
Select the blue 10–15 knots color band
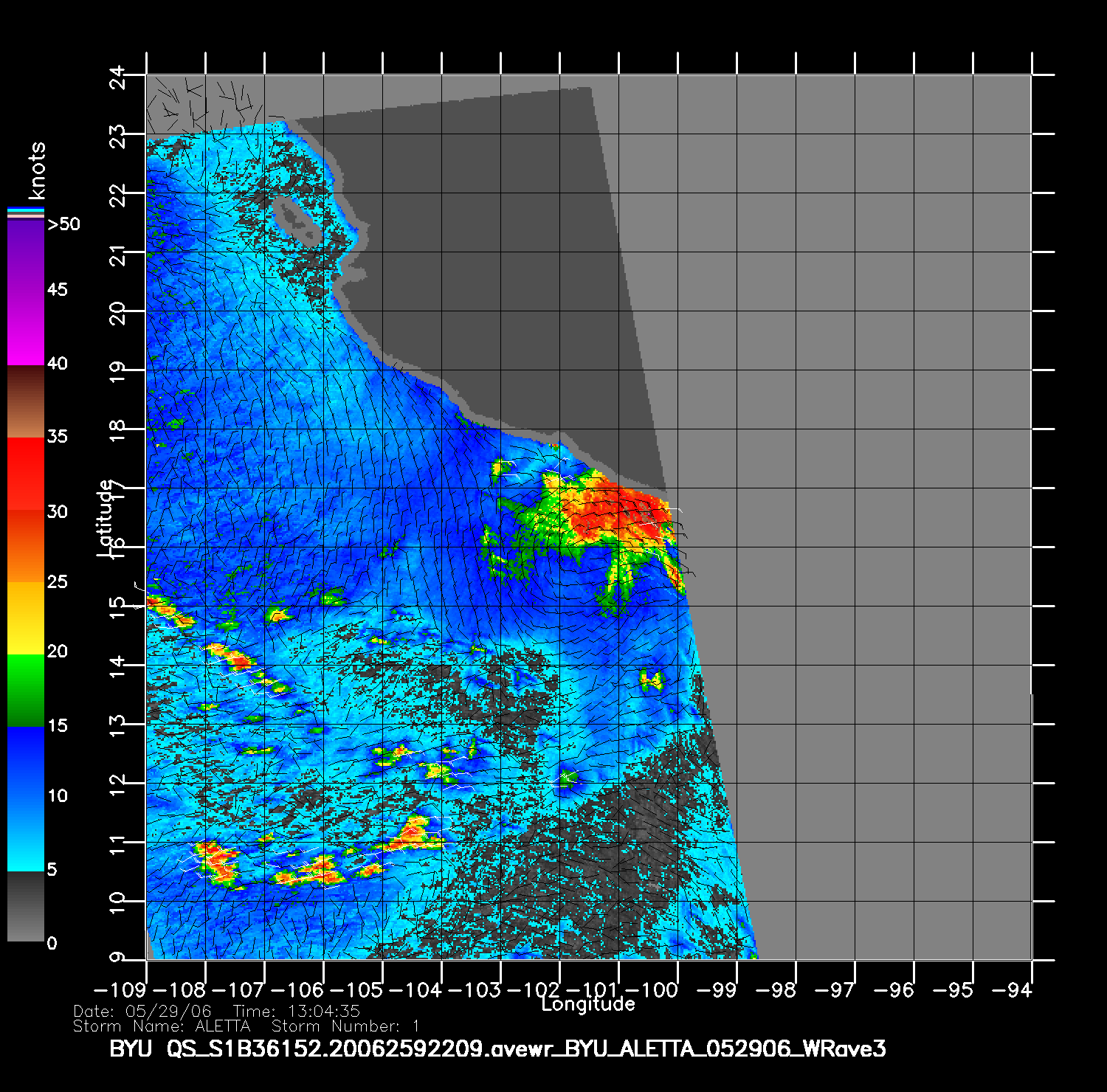[25, 762]
